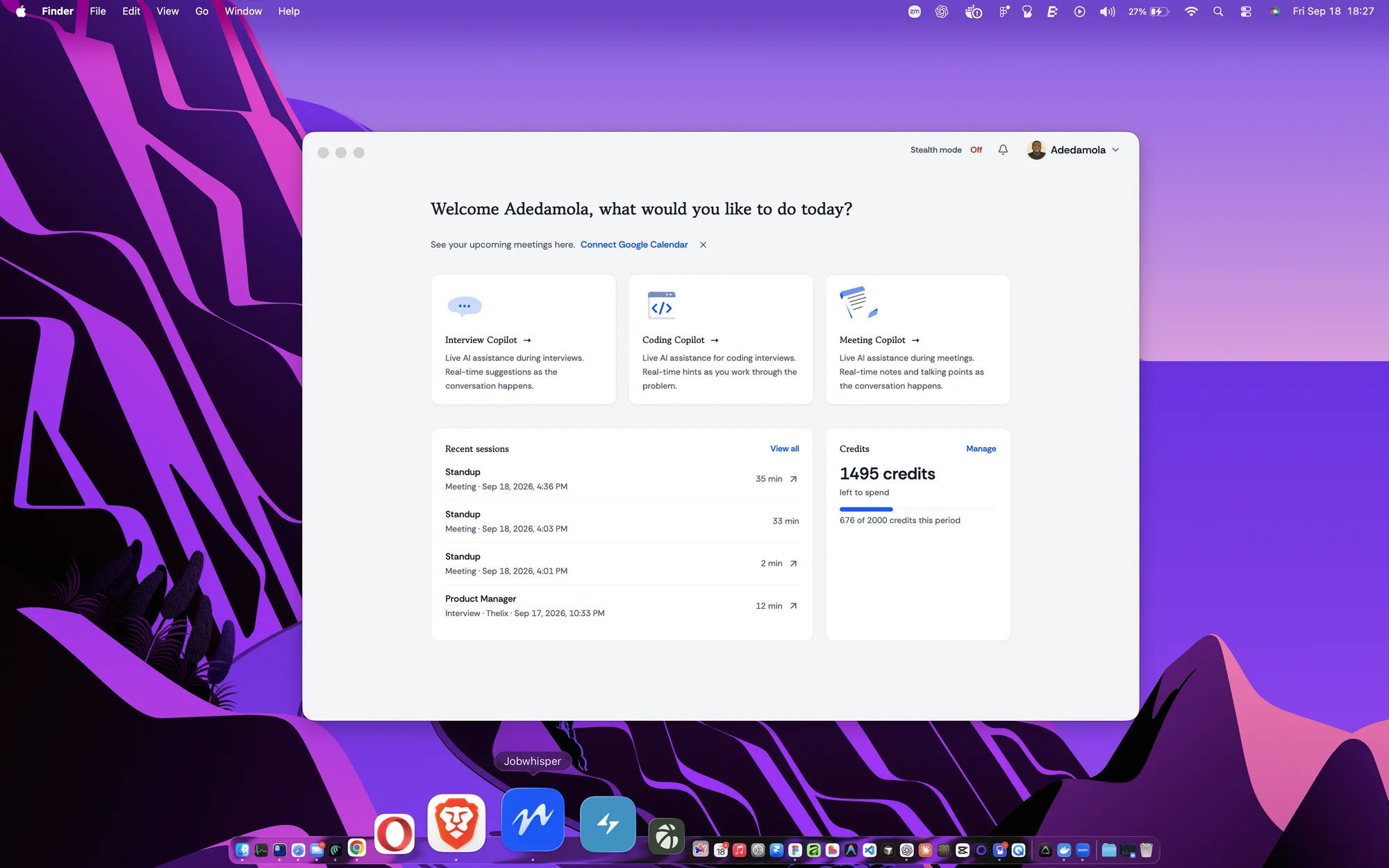The image size is (1389, 868).
Task: Click Manage credits link
Action: 981,449
